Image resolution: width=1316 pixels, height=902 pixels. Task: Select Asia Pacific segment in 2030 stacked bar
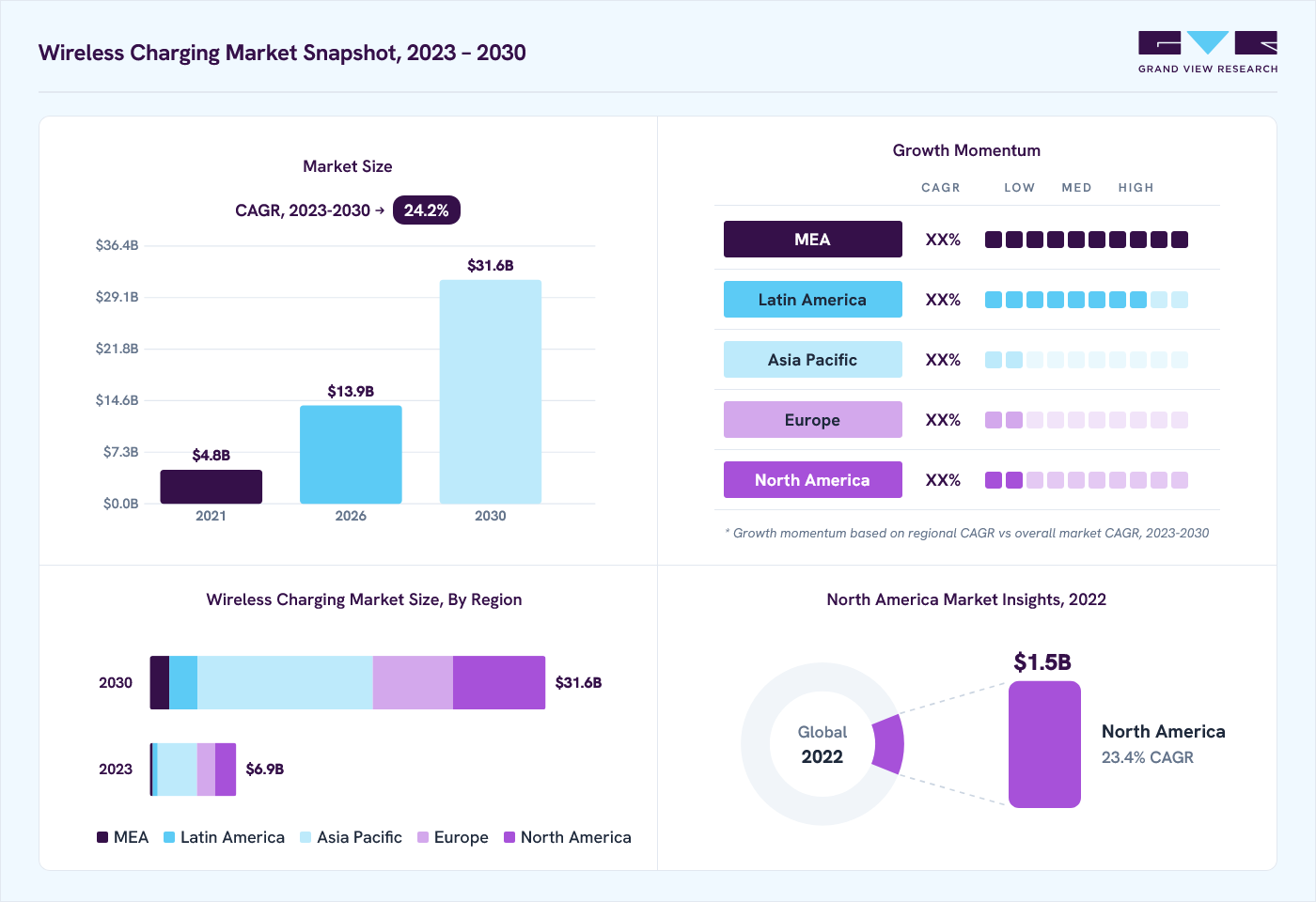(x=285, y=683)
